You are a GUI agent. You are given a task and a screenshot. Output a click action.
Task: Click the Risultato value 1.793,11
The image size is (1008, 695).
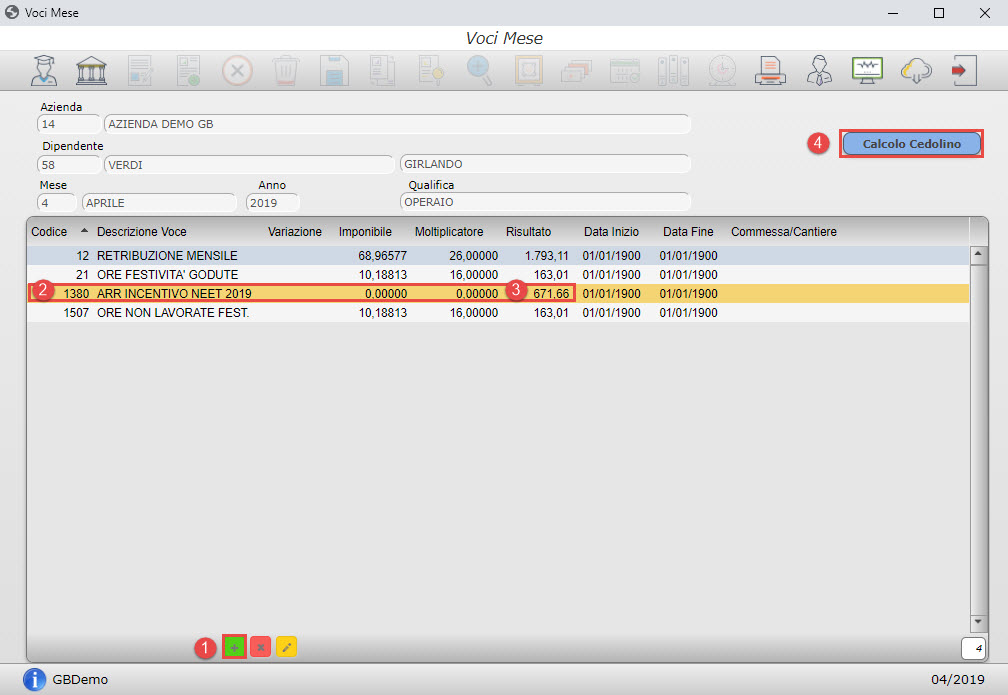pyautogui.click(x=546, y=255)
